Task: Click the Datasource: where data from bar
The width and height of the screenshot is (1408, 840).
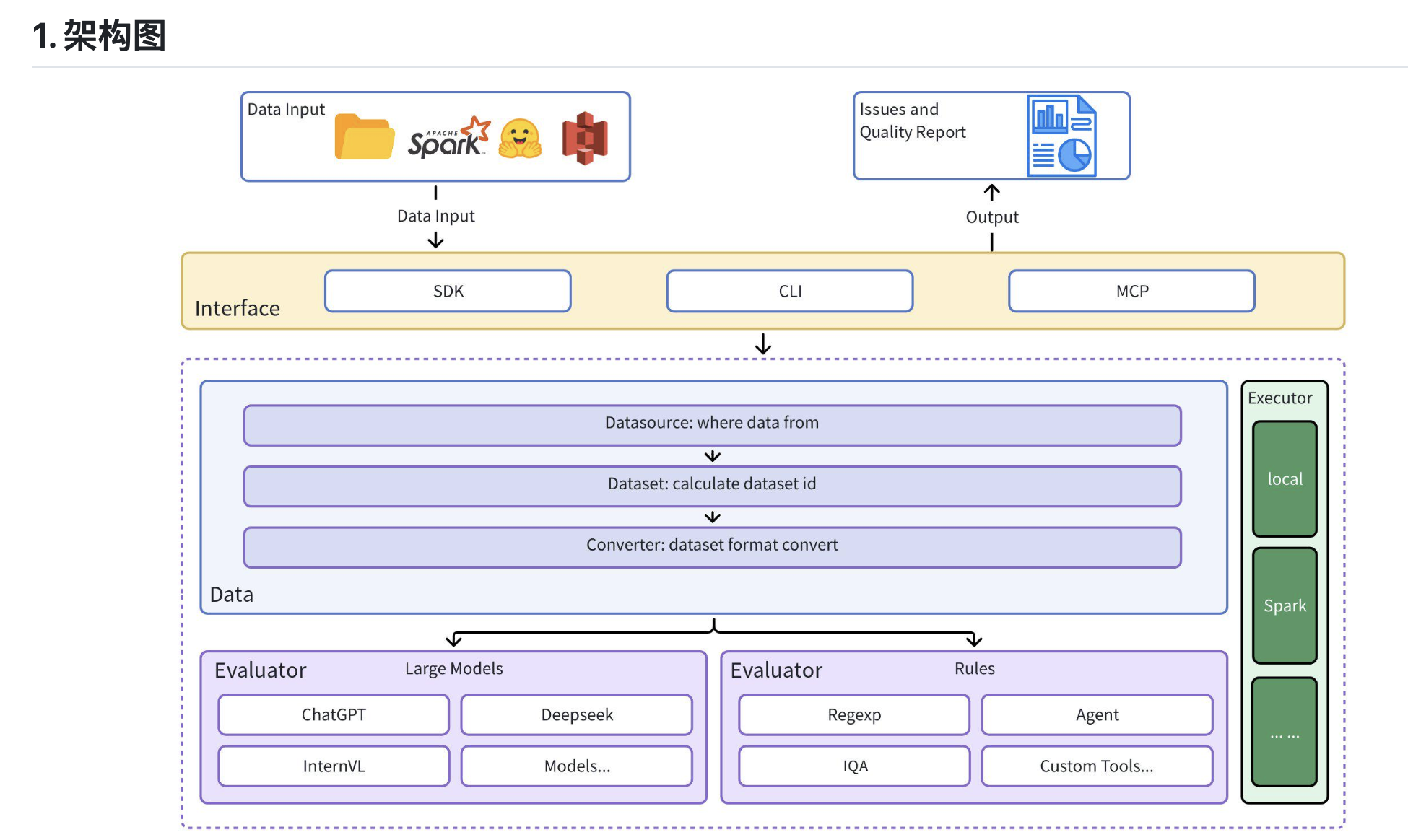Action: click(x=712, y=425)
